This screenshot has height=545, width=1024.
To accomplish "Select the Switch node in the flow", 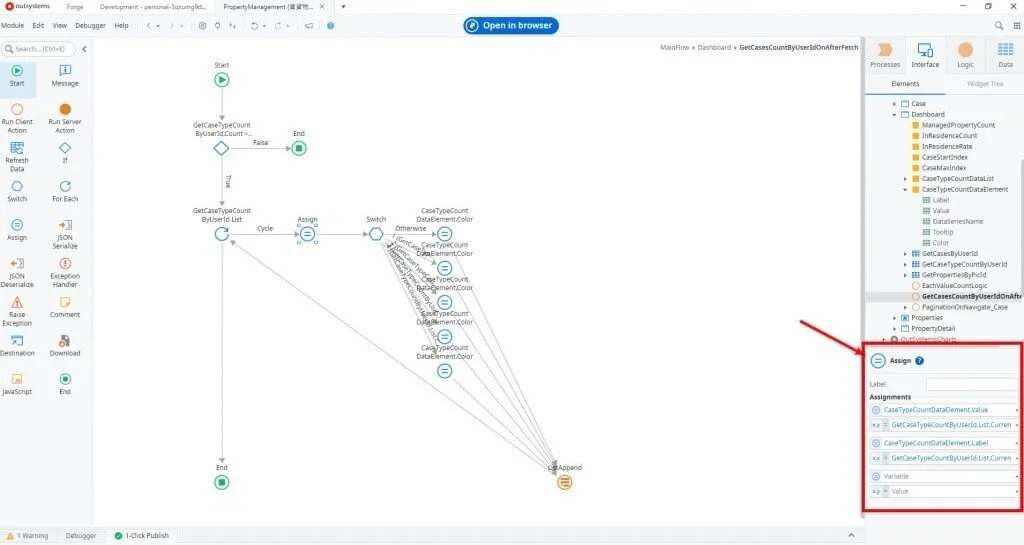I will (x=376, y=234).
